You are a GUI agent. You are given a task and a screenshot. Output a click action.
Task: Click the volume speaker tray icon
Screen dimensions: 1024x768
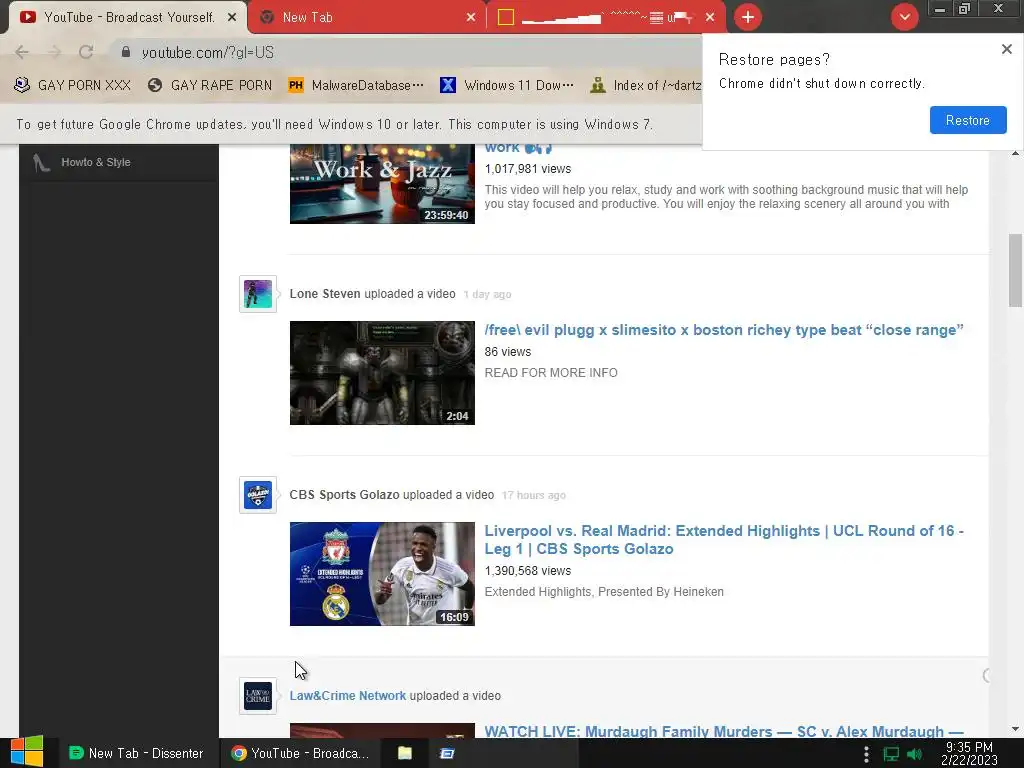[914, 754]
